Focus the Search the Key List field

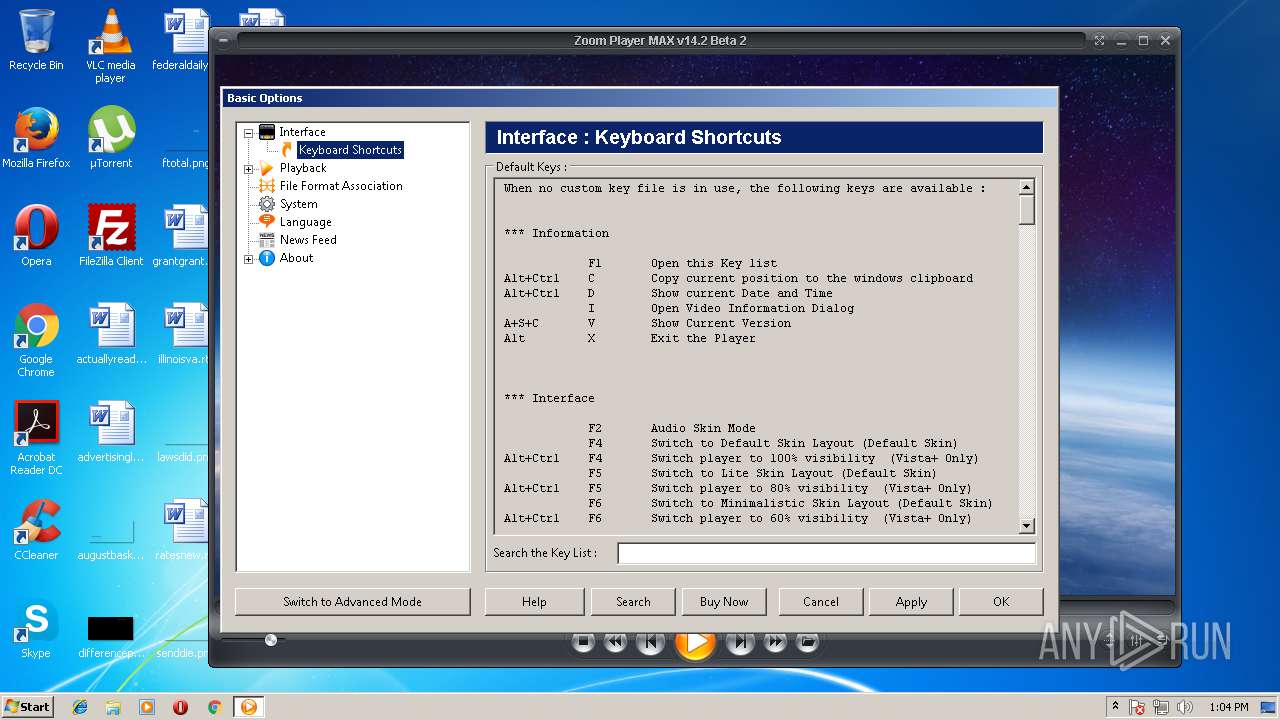pyautogui.click(x=826, y=554)
